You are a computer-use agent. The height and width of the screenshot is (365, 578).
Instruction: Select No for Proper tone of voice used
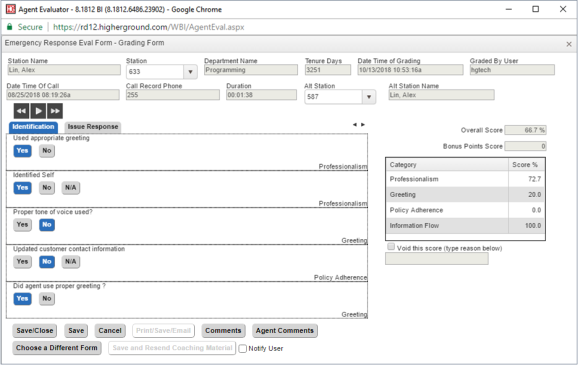tap(47, 225)
